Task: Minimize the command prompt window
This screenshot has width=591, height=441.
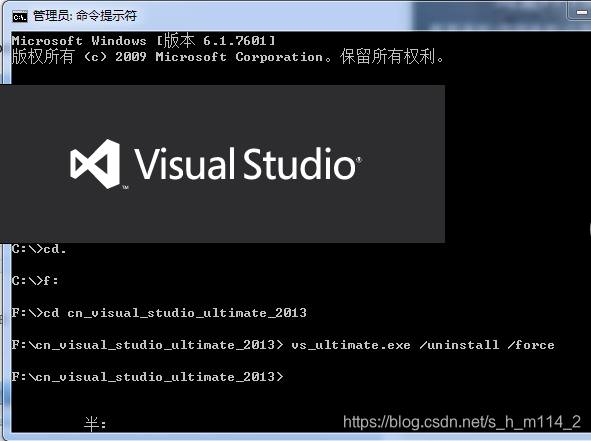Action: pos(581,12)
